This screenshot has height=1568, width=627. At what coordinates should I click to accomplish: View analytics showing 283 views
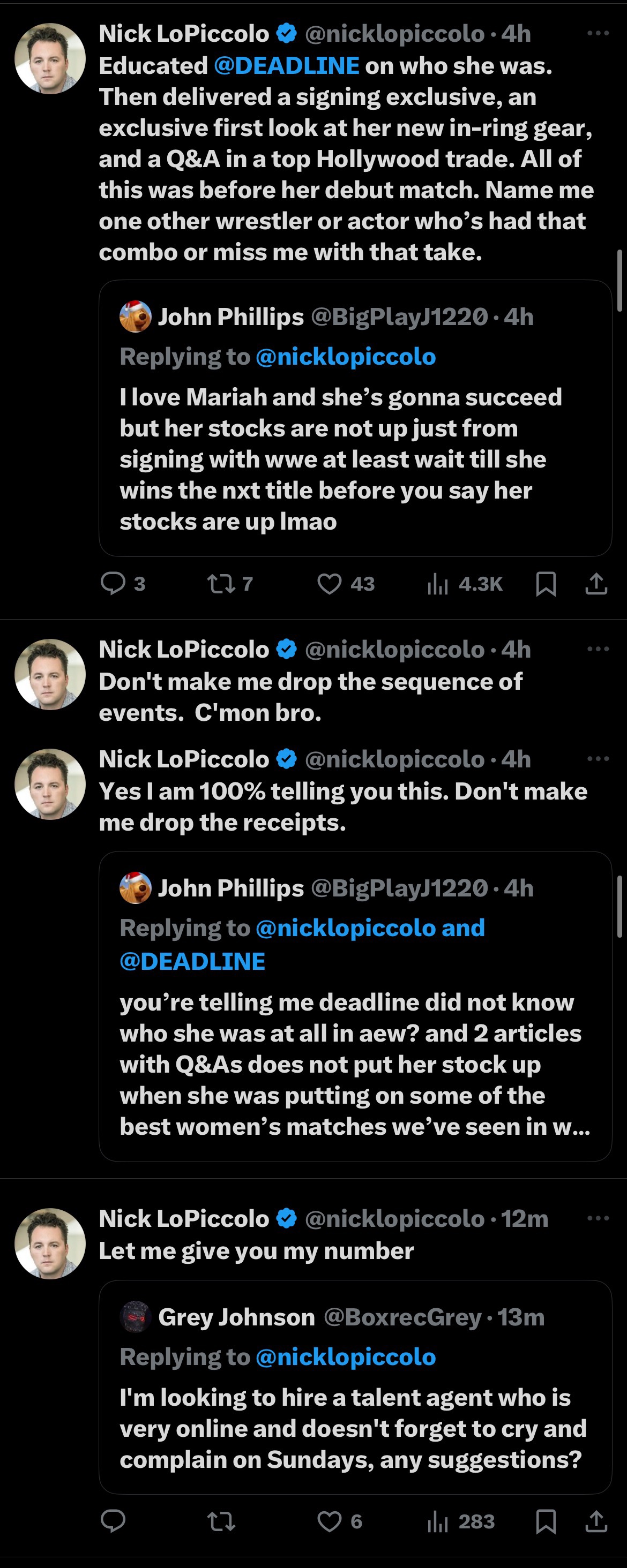[x=438, y=1522]
